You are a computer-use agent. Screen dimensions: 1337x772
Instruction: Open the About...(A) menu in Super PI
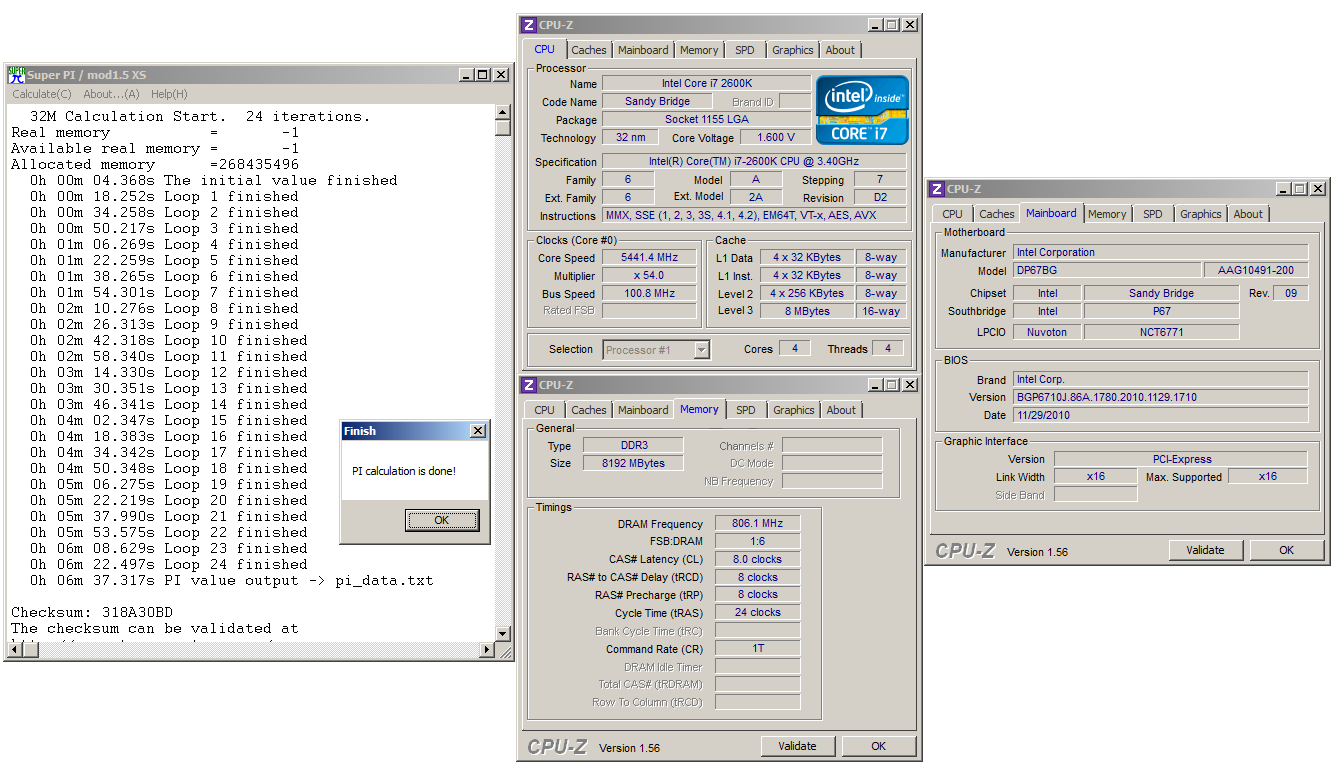click(111, 94)
